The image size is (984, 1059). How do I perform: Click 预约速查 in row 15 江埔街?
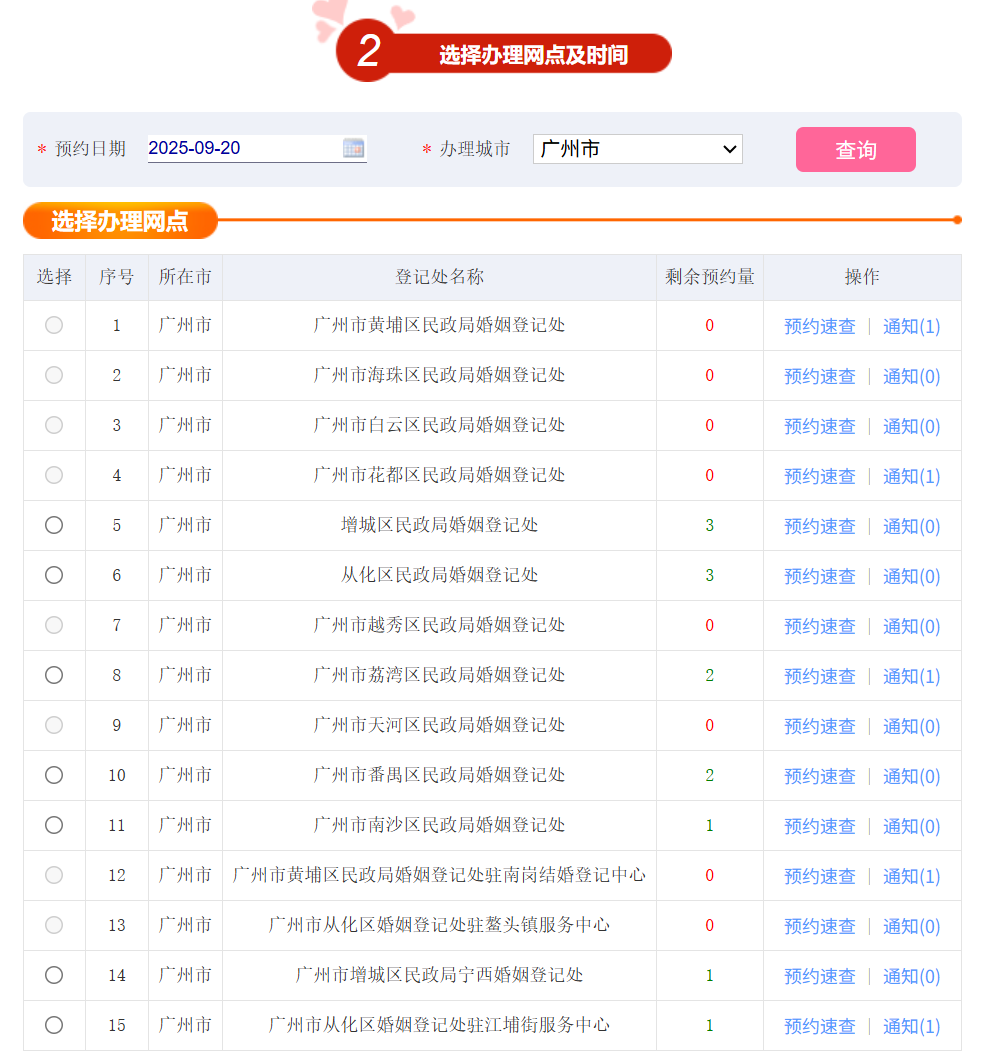[x=820, y=1026]
